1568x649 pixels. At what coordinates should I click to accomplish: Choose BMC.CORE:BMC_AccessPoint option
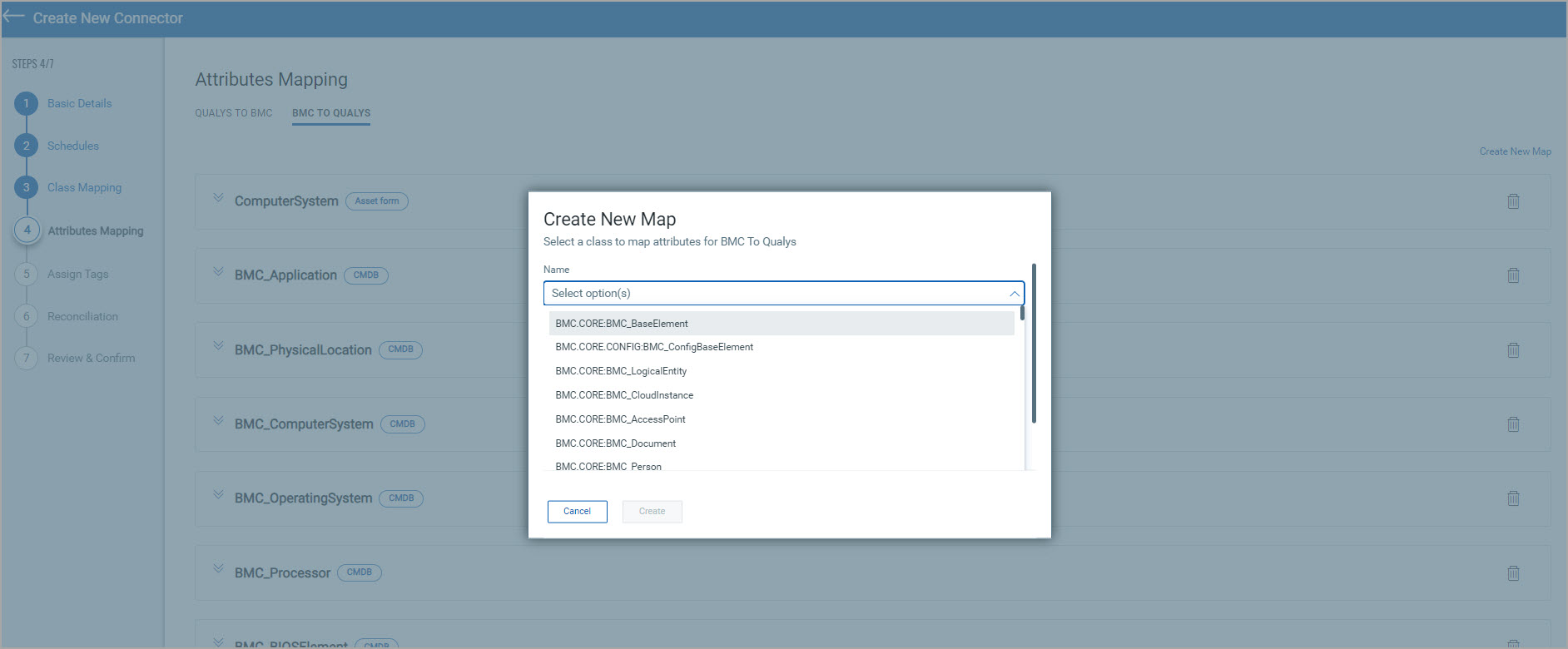(782, 419)
